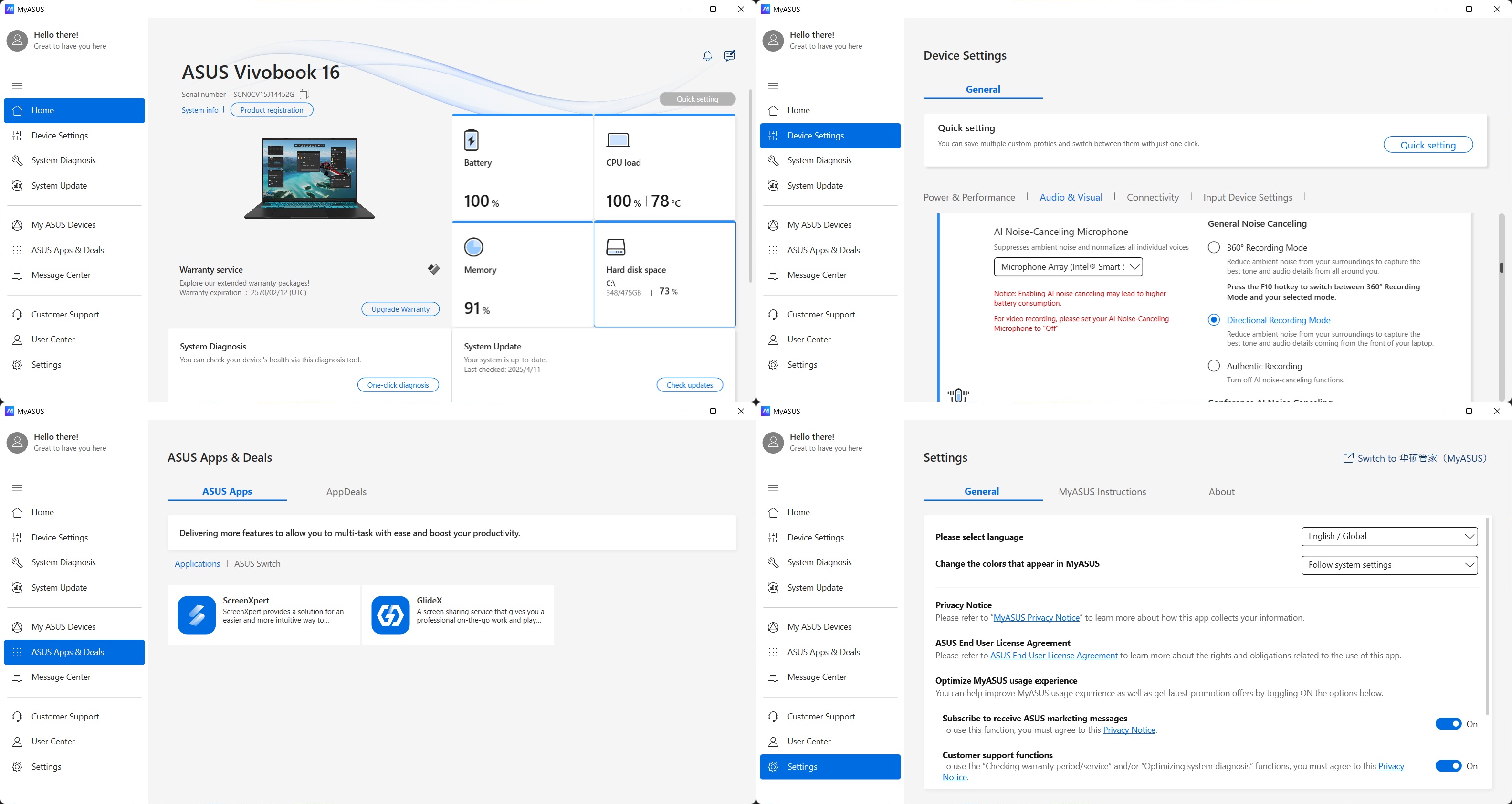Click the Hard disk space drive icon
Screen dimensions: 1512x804
coord(615,247)
